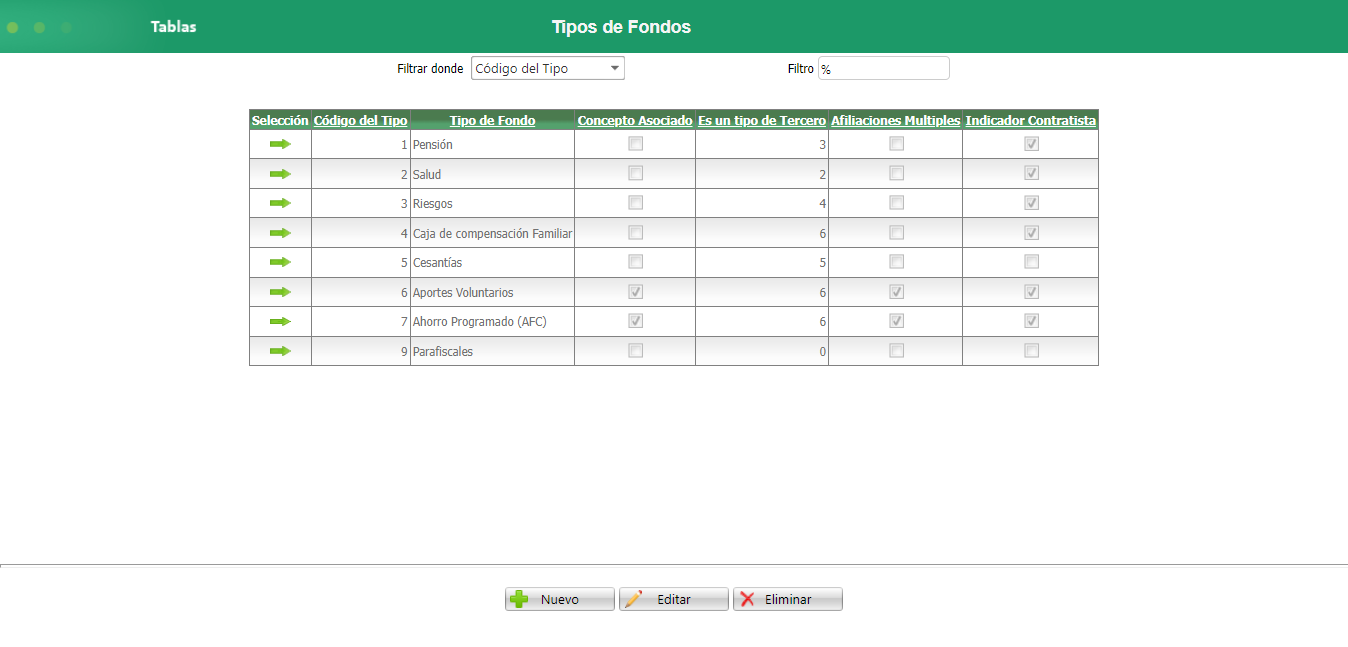Viewport: 1348px width, 647px height.
Task: Select Riesgos using its row arrow icon
Action: click(279, 203)
